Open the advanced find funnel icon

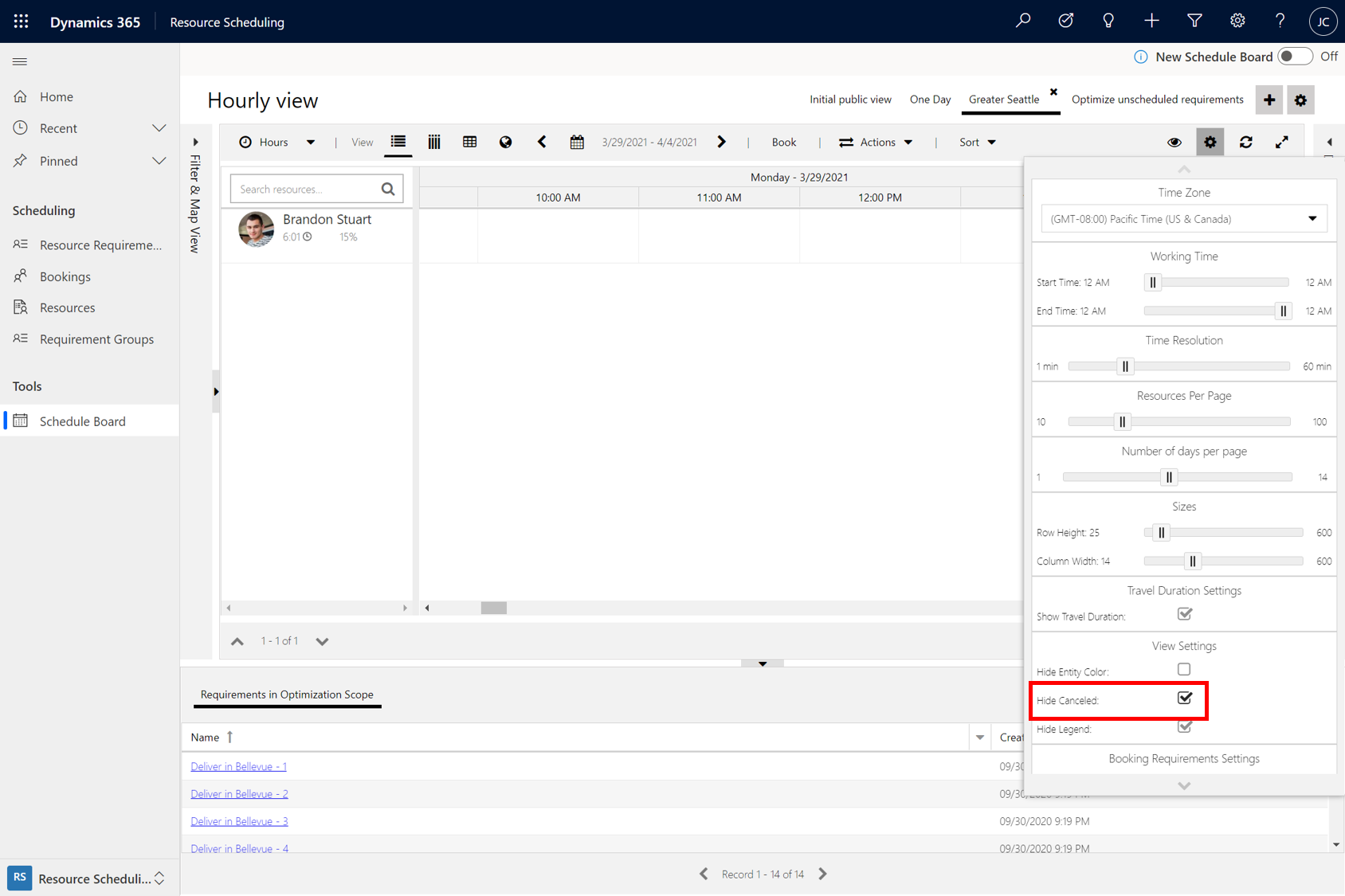(1194, 22)
